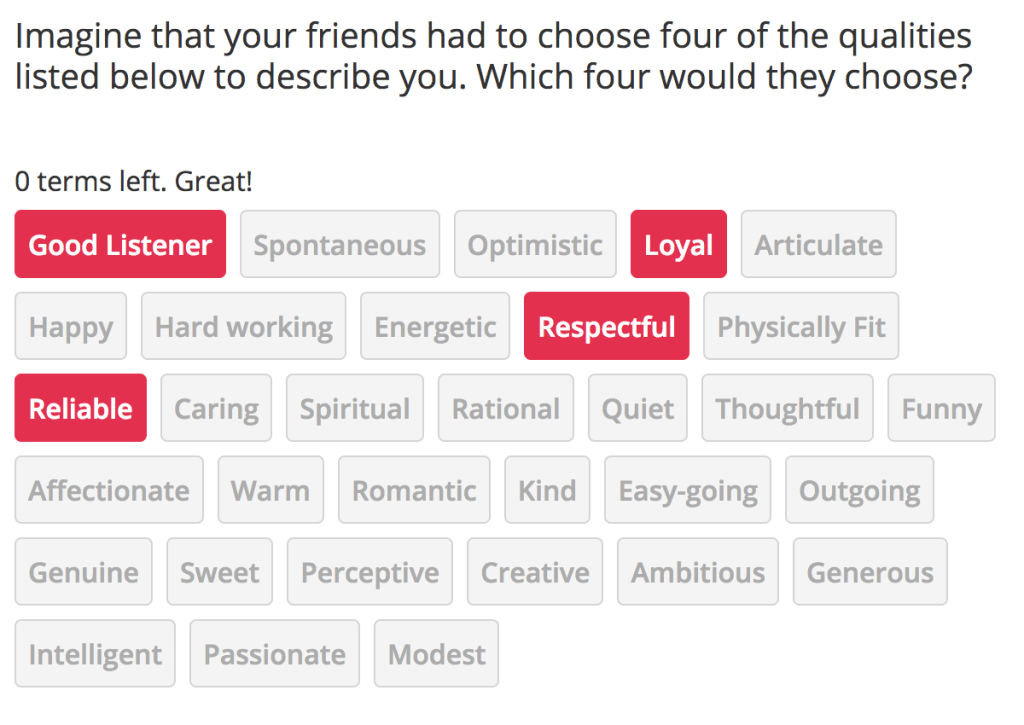1024x725 pixels.
Task: Toggle off the Respectful quality
Action: (606, 327)
